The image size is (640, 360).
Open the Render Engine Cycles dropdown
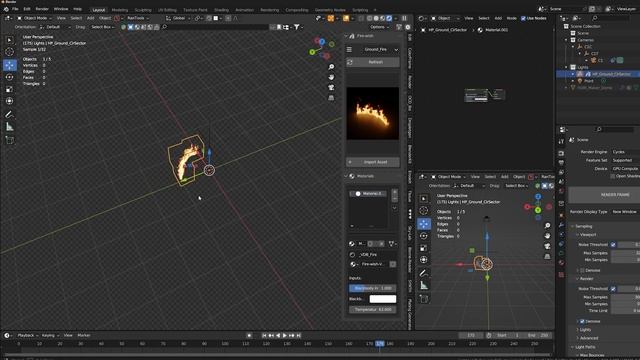pyautogui.click(x=625, y=152)
